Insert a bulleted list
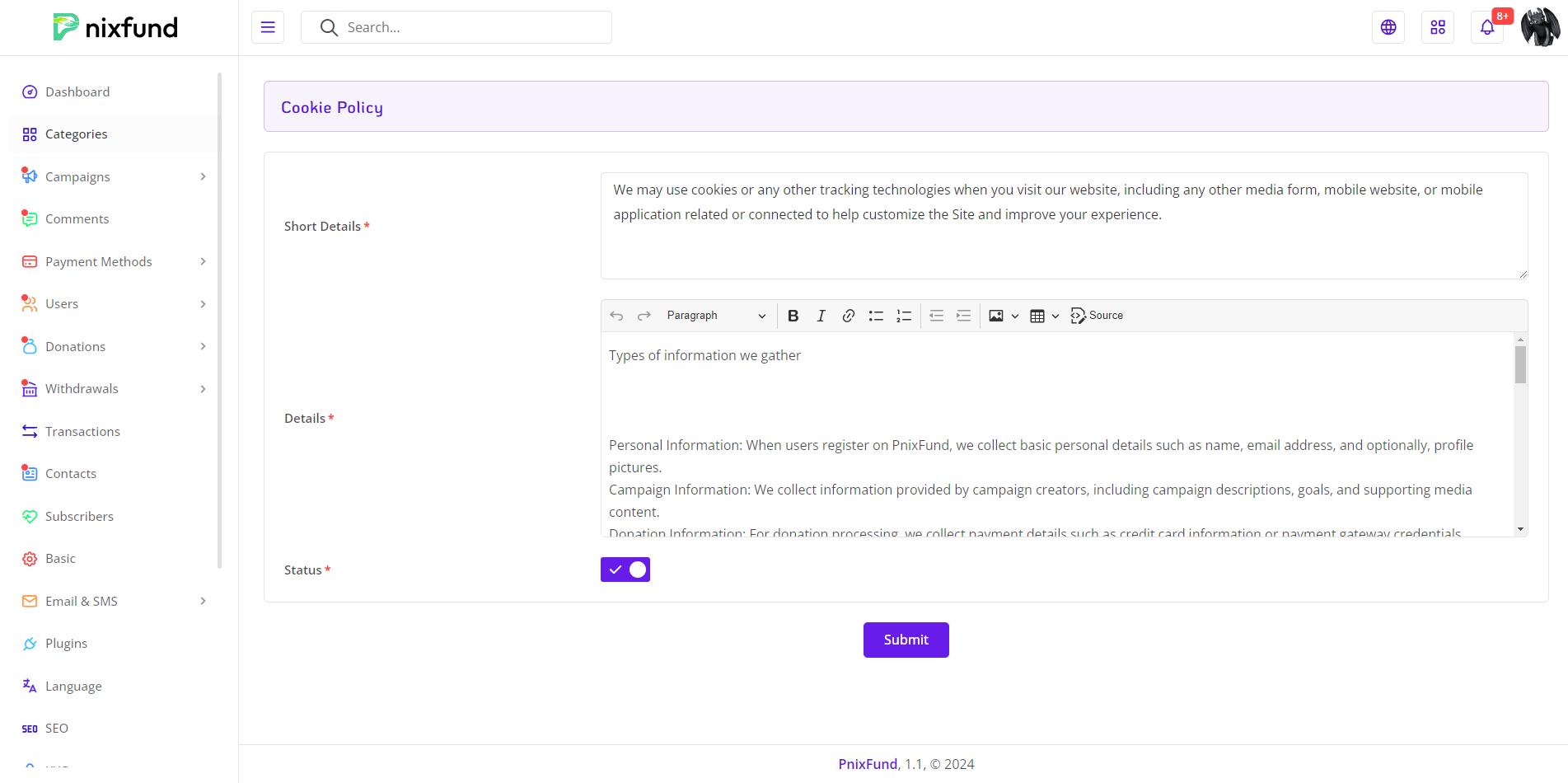1568x783 pixels. [x=876, y=316]
